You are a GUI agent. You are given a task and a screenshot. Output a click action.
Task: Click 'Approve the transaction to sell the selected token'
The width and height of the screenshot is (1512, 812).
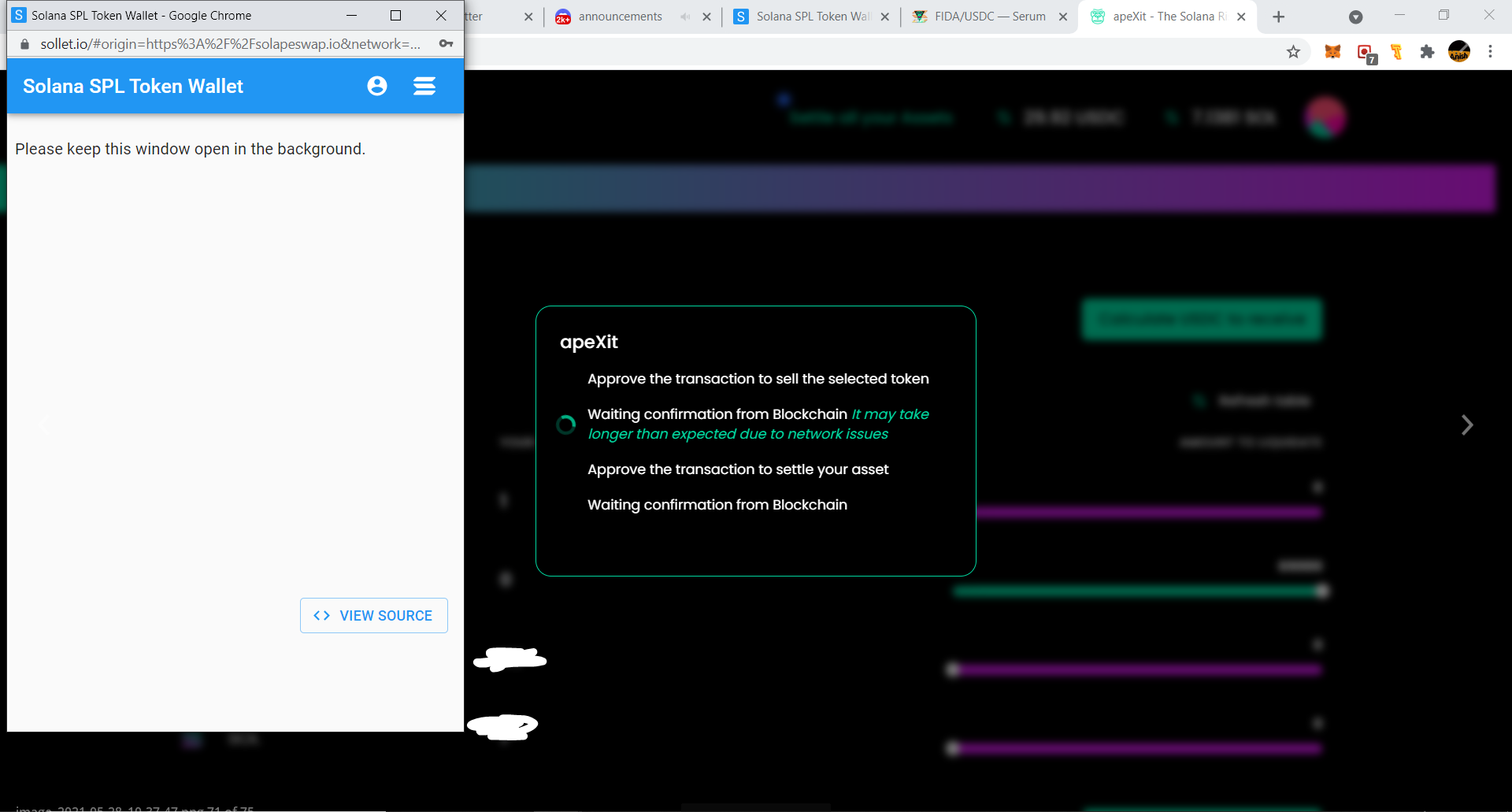pos(758,379)
